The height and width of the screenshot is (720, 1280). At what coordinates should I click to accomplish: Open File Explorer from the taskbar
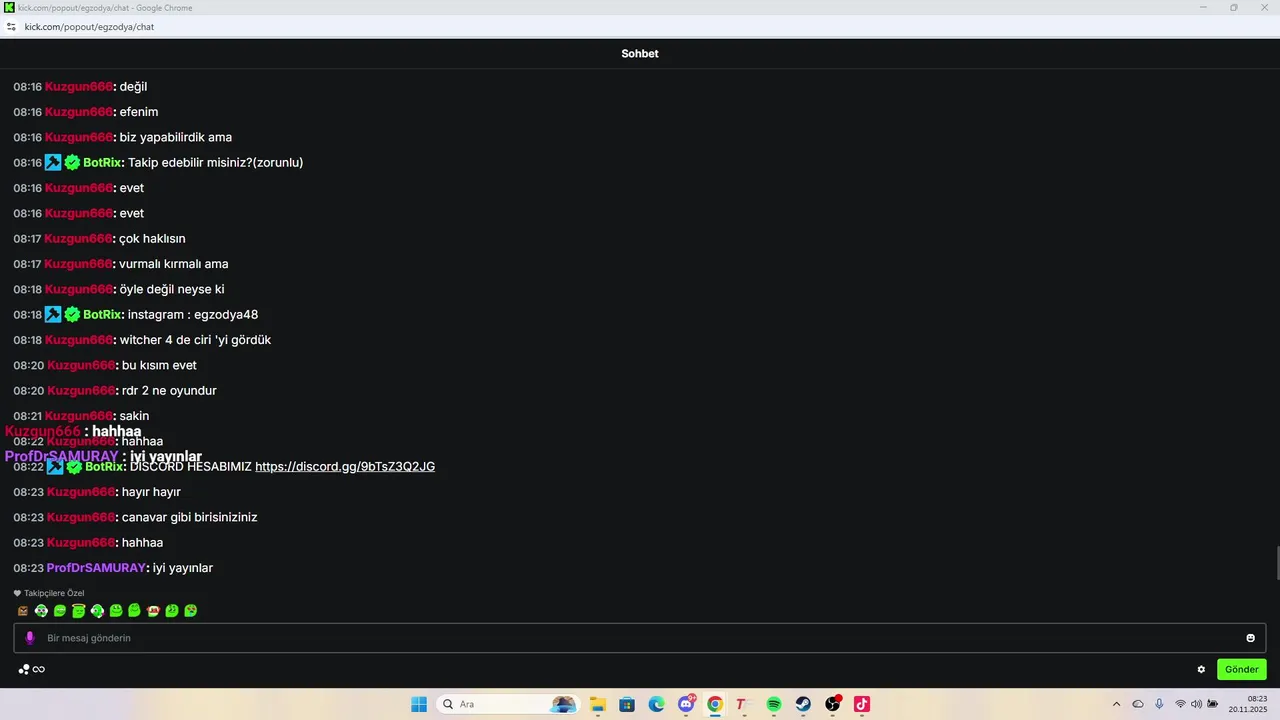pyautogui.click(x=597, y=704)
